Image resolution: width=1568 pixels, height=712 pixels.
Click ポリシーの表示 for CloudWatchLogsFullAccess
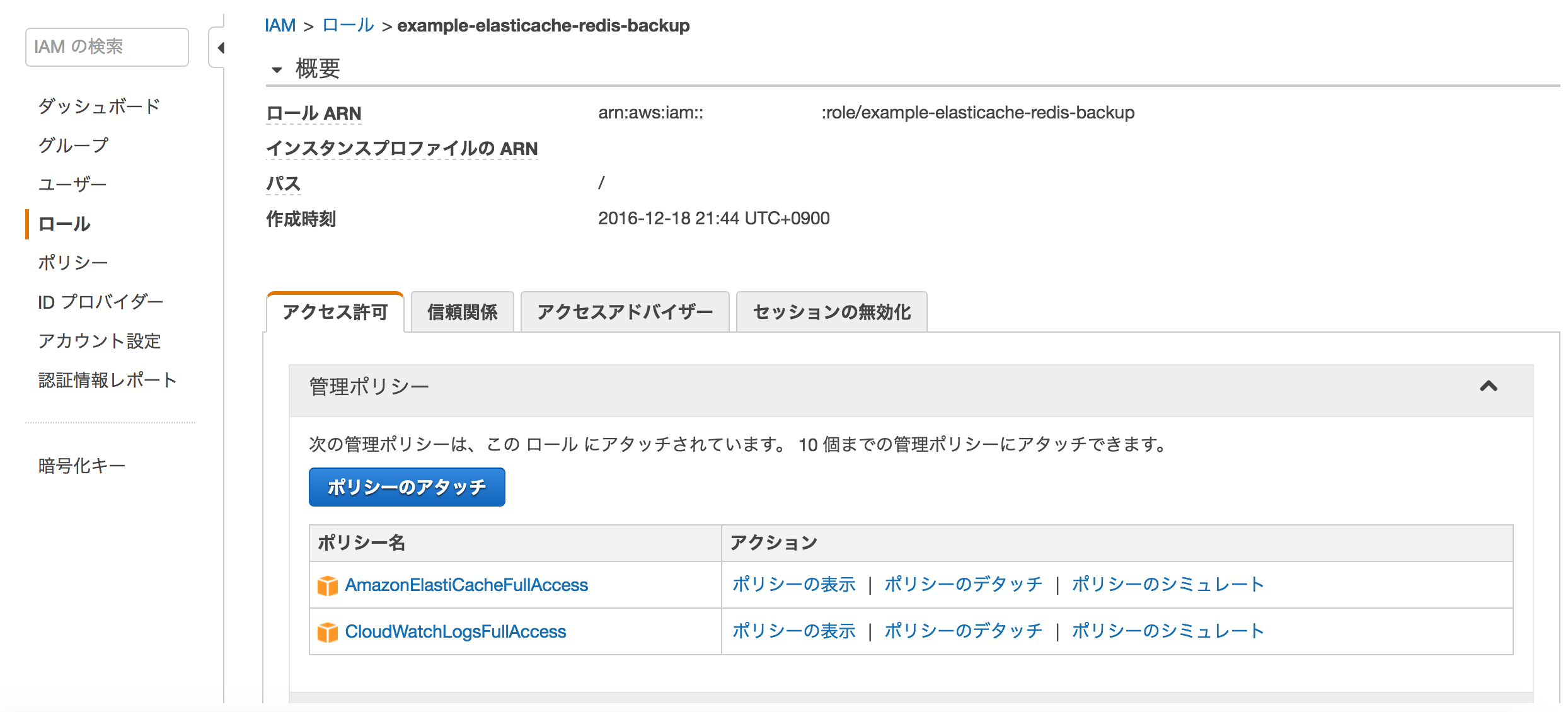pyautogui.click(x=794, y=631)
